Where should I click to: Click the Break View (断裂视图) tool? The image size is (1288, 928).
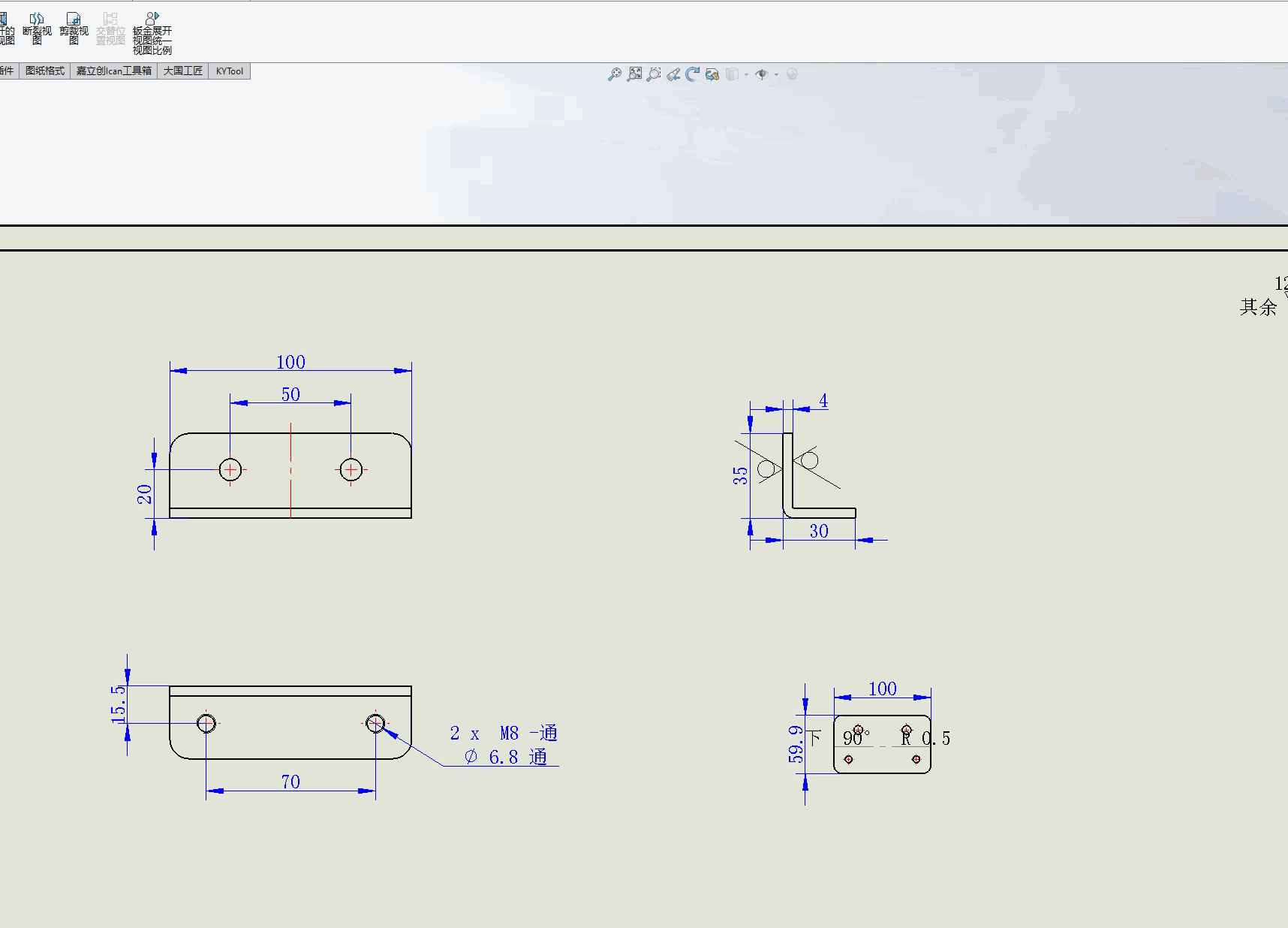[x=37, y=28]
